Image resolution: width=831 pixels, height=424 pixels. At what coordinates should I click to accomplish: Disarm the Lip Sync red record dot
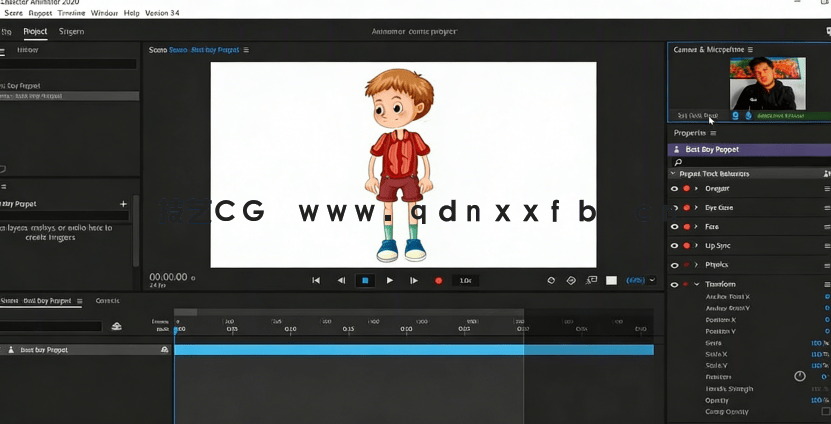pos(686,246)
